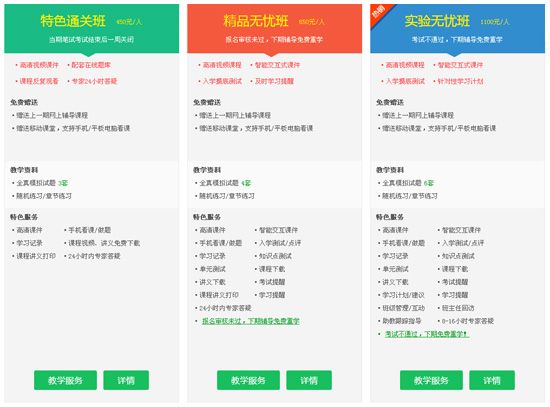Click the 专家24小时答疑 feature
This screenshot has height=407, width=550.
pyautogui.click(x=94, y=81)
